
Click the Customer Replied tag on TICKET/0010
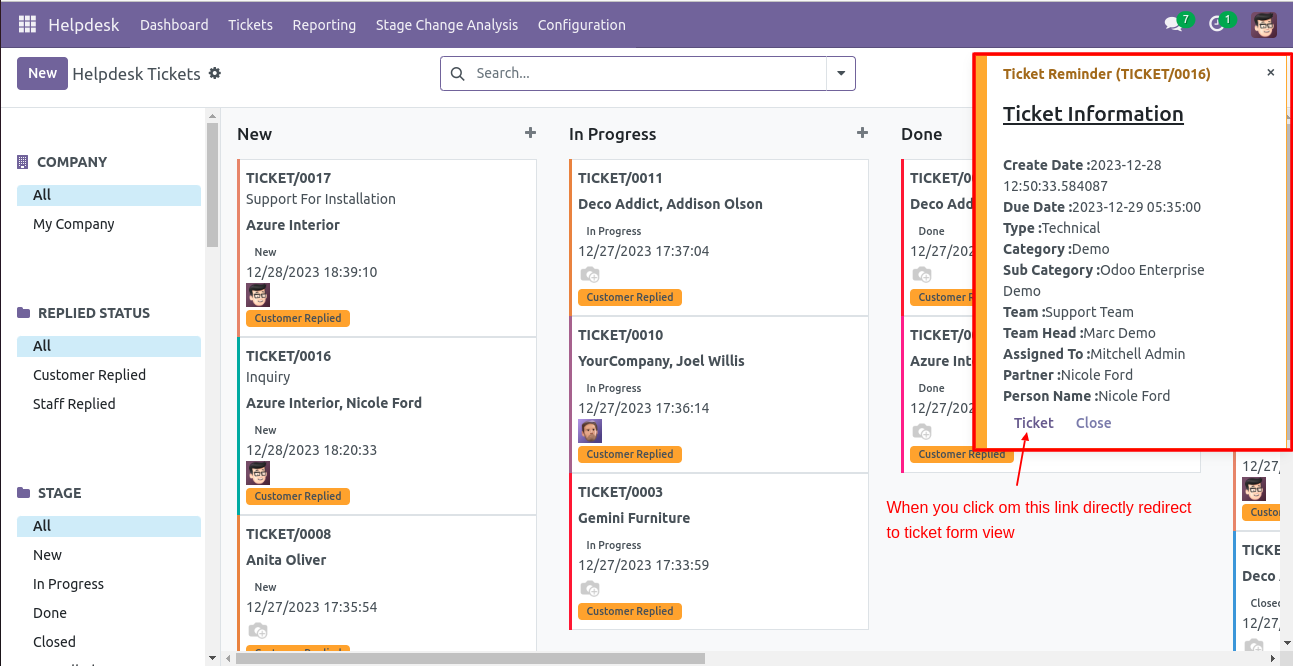(x=630, y=454)
